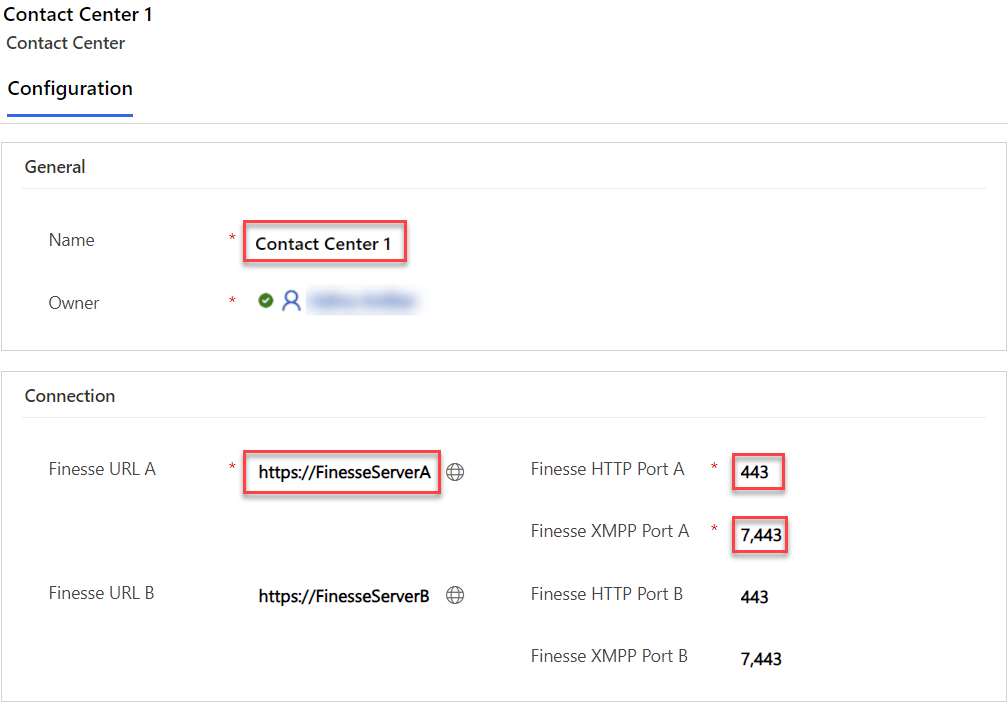Open Finesse URL A via globe icon
Screen dimensions: 1008x705
pyautogui.click(x=455, y=472)
